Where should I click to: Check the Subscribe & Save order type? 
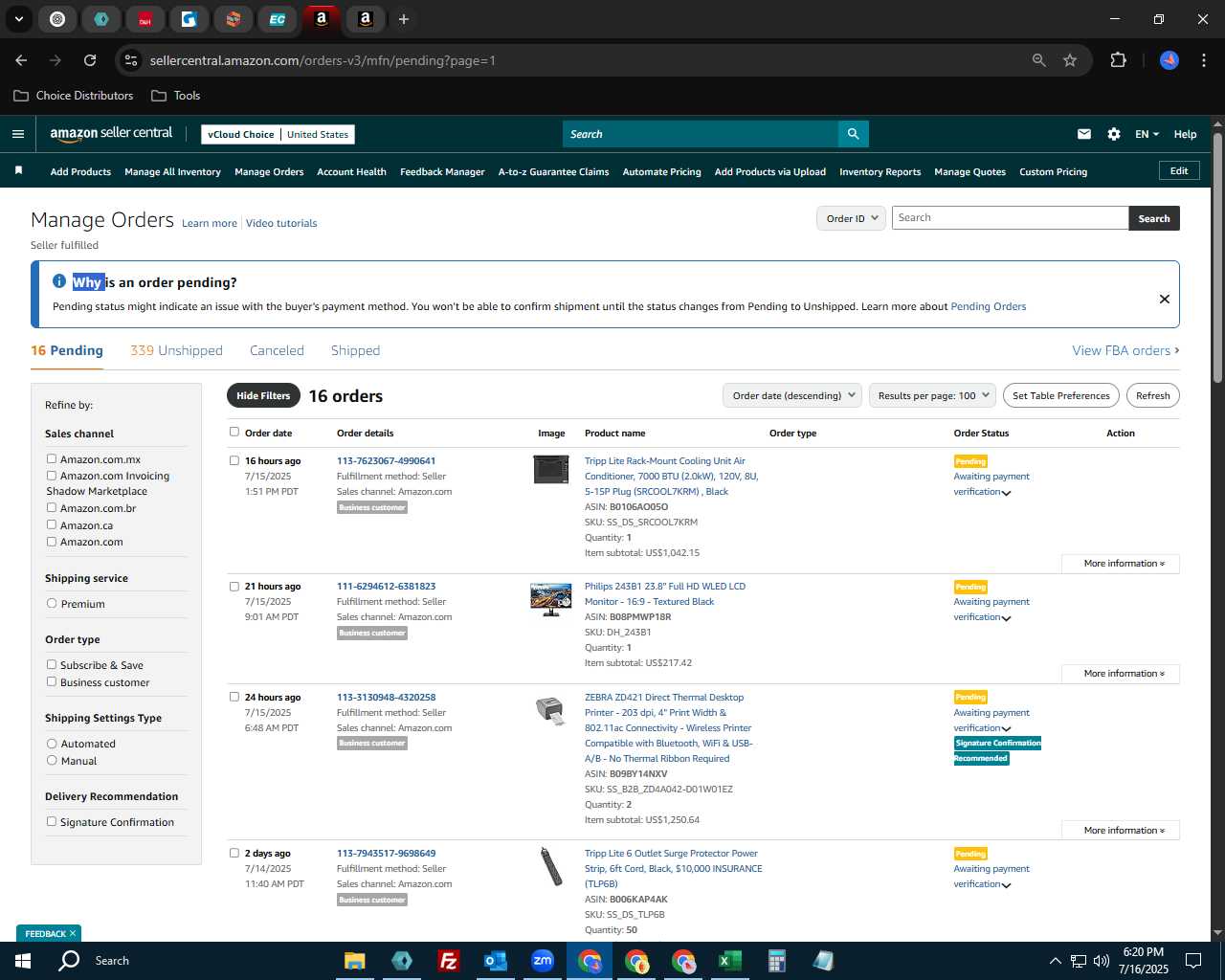point(52,665)
